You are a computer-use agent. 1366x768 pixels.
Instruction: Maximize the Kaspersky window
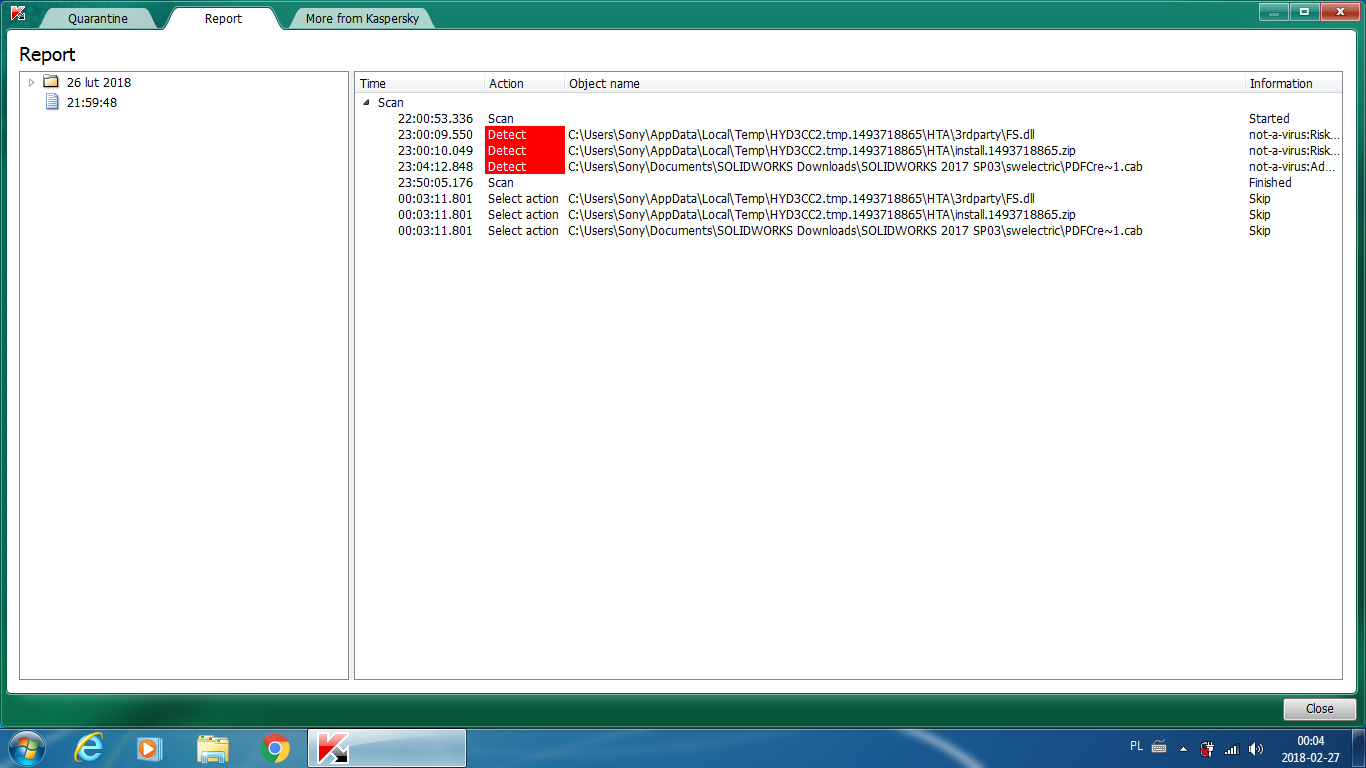[x=1303, y=11]
